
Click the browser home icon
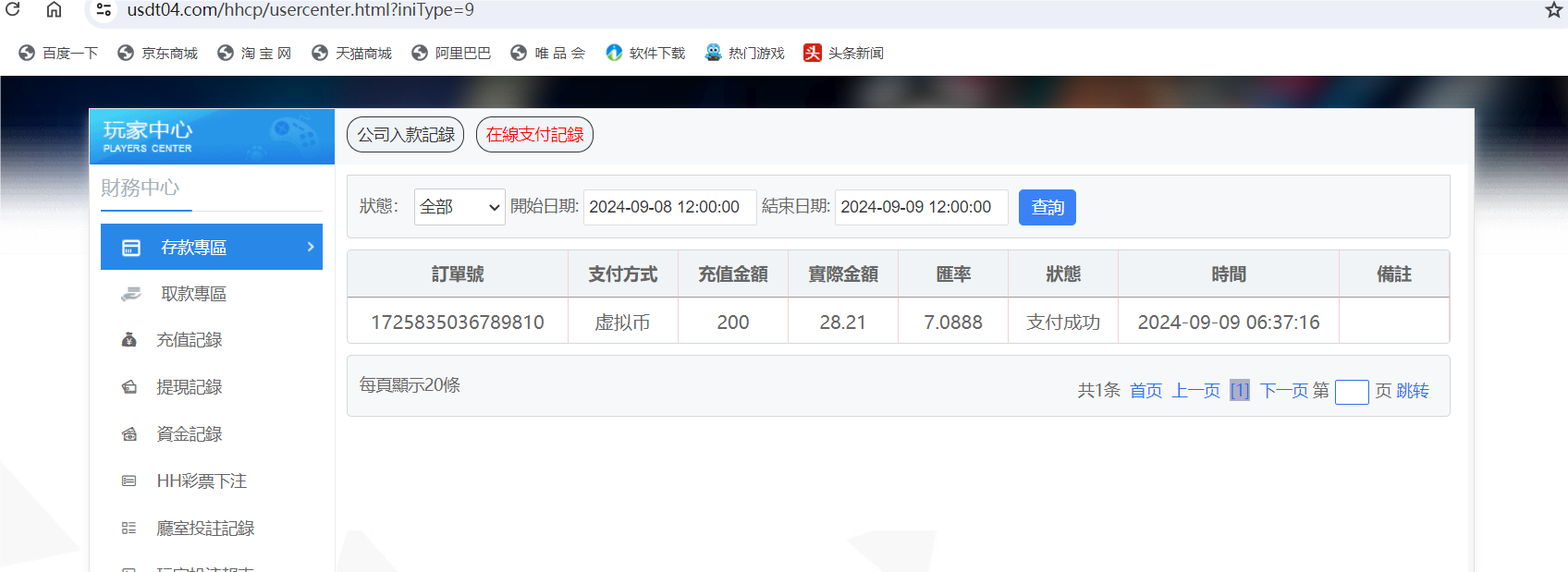(55, 9)
